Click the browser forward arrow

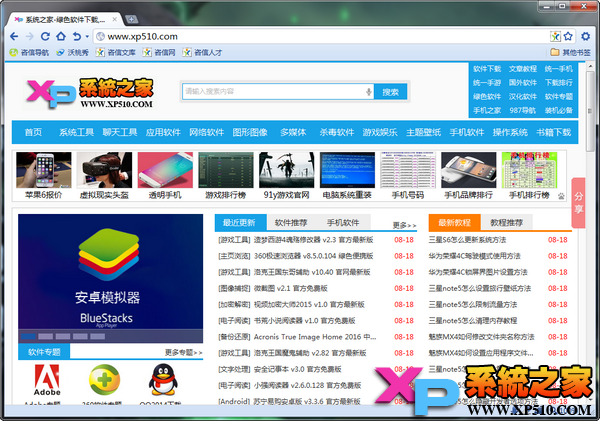click(x=29, y=36)
